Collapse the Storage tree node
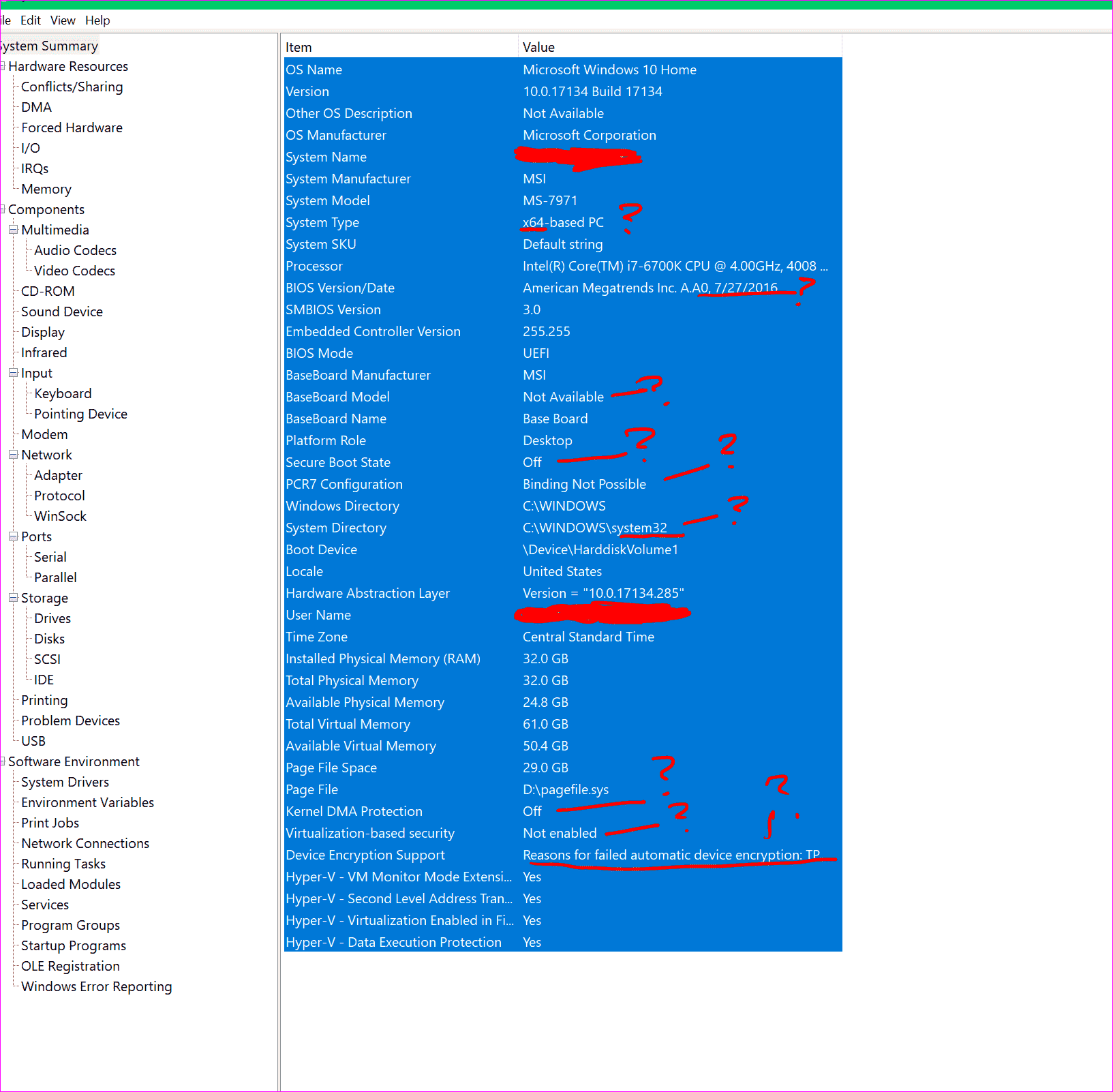Viewport: 1113px width, 1092px height. 13,598
